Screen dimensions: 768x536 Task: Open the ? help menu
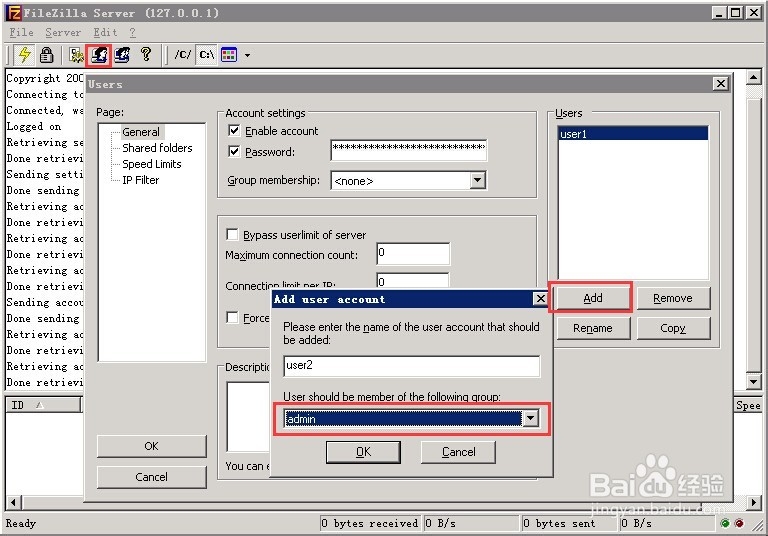[132, 32]
